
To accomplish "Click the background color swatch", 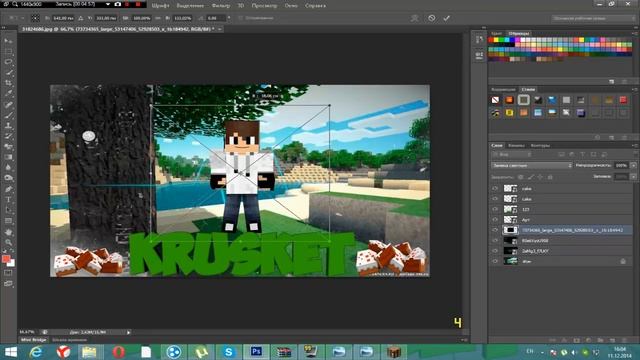I will point(11,263).
